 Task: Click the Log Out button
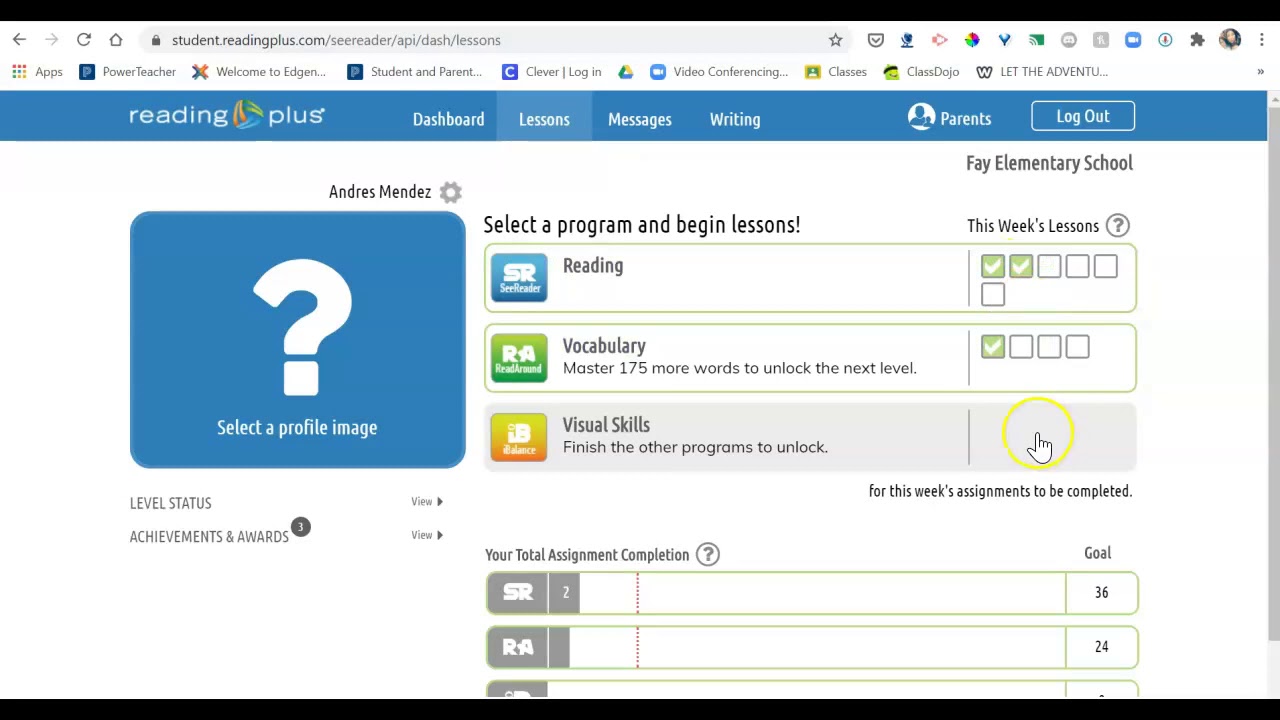(1083, 116)
